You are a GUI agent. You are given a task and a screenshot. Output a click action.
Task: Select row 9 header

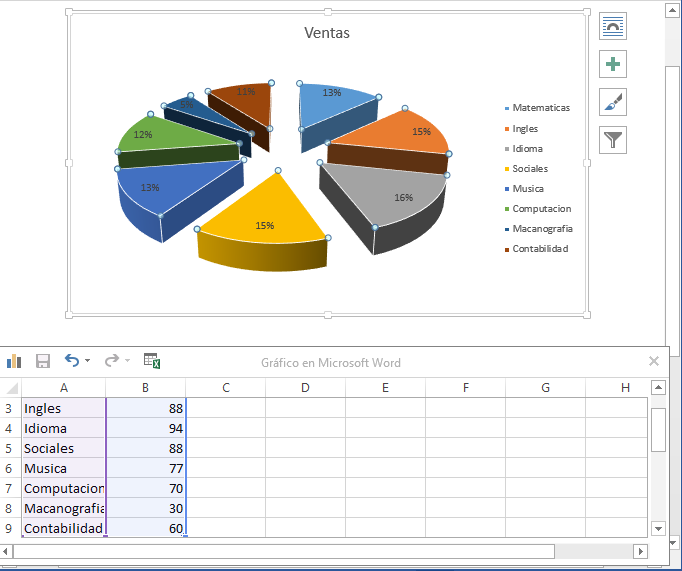click(x=9, y=528)
